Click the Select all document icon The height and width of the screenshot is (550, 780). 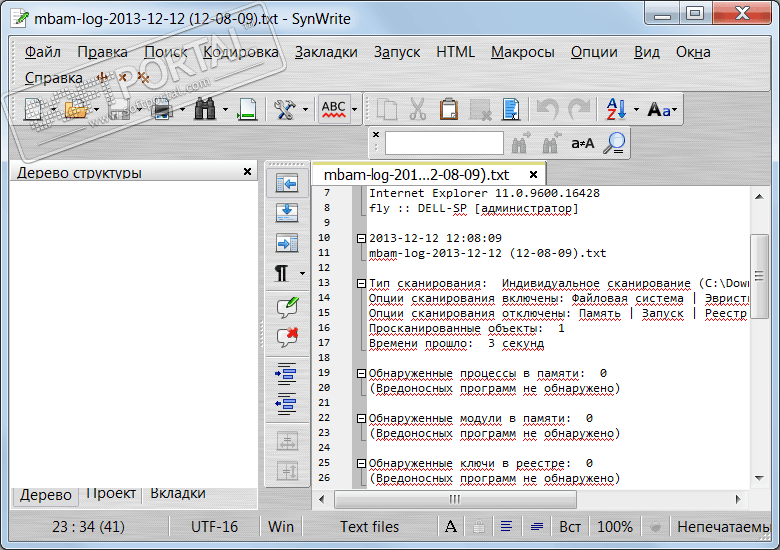coord(511,109)
